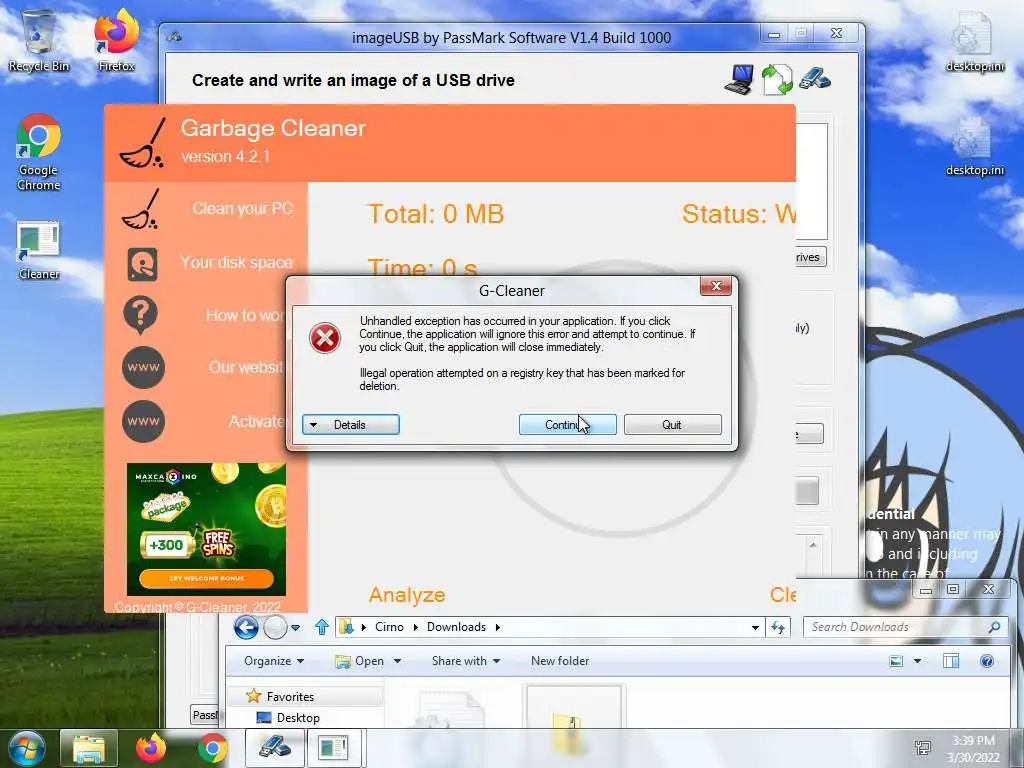Click the red error icon in dialog
This screenshot has height=768, width=1024.
coord(325,338)
